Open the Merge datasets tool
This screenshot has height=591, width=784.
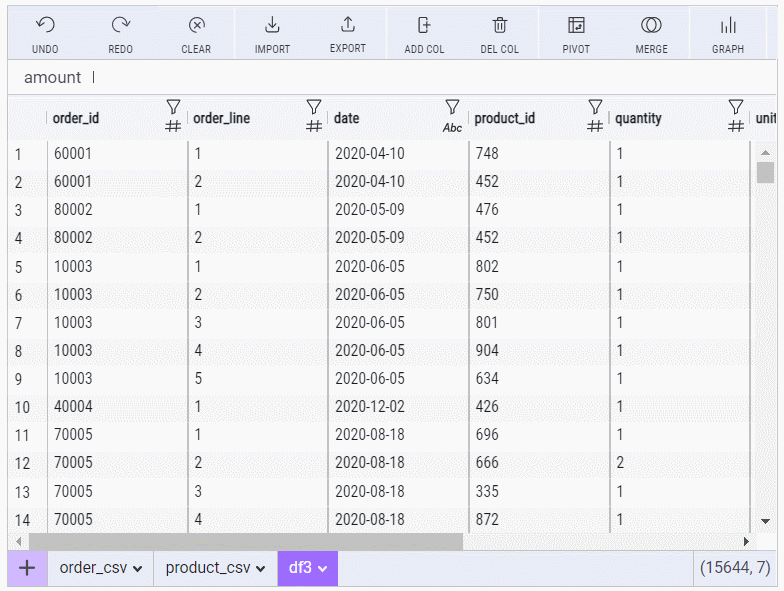(x=652, y=26)
